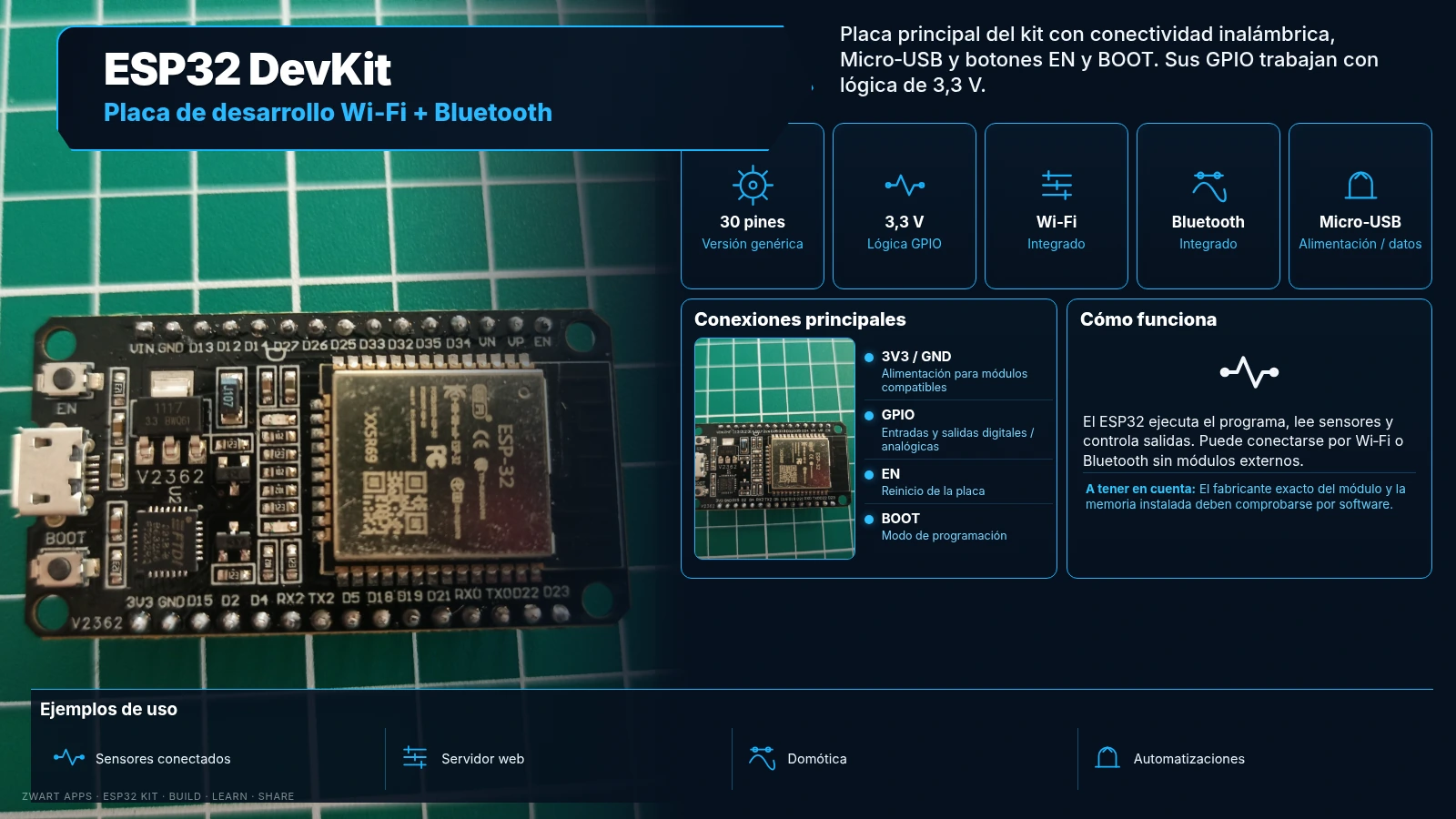Click the large pulse icon under Cómo funciona
The image size is (1456, 819).
(x=1249, y=371)
